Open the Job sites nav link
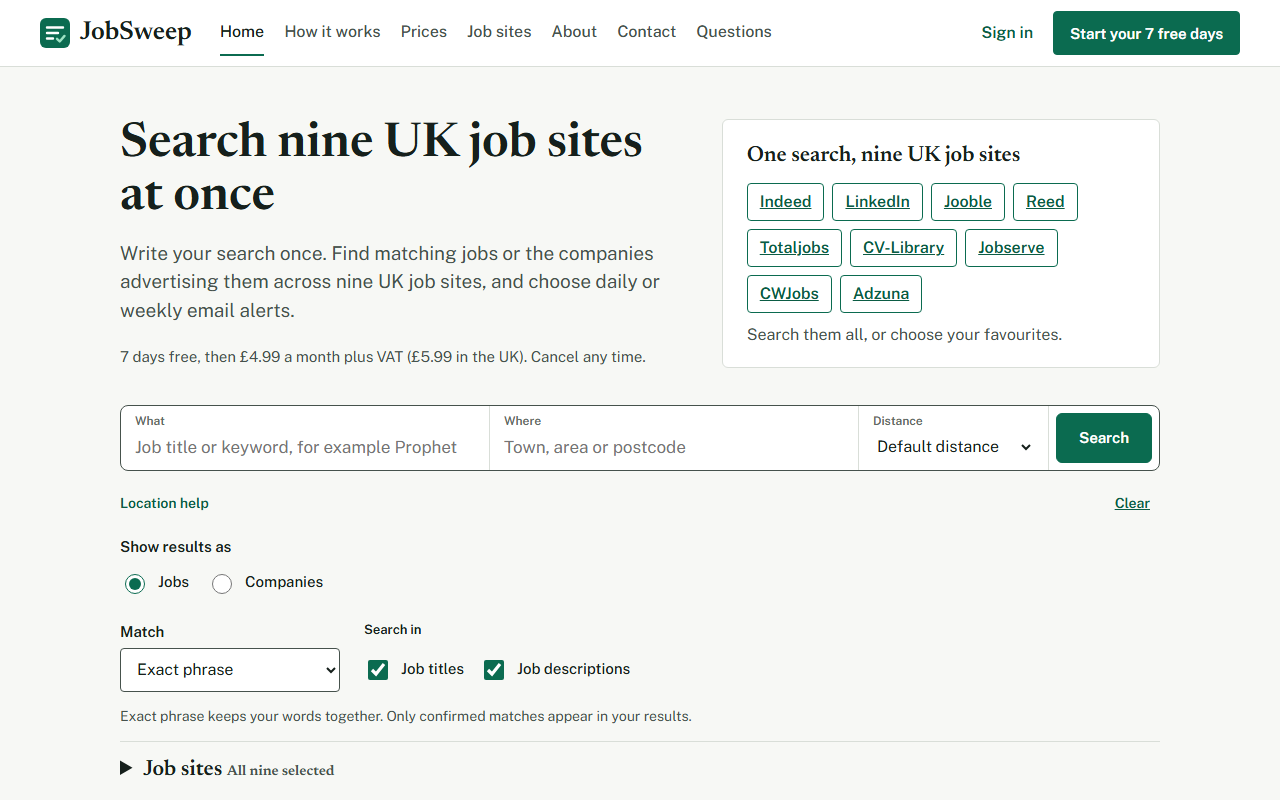The height and width of the screenshot is (800, 1280). (x=499, y=32)
